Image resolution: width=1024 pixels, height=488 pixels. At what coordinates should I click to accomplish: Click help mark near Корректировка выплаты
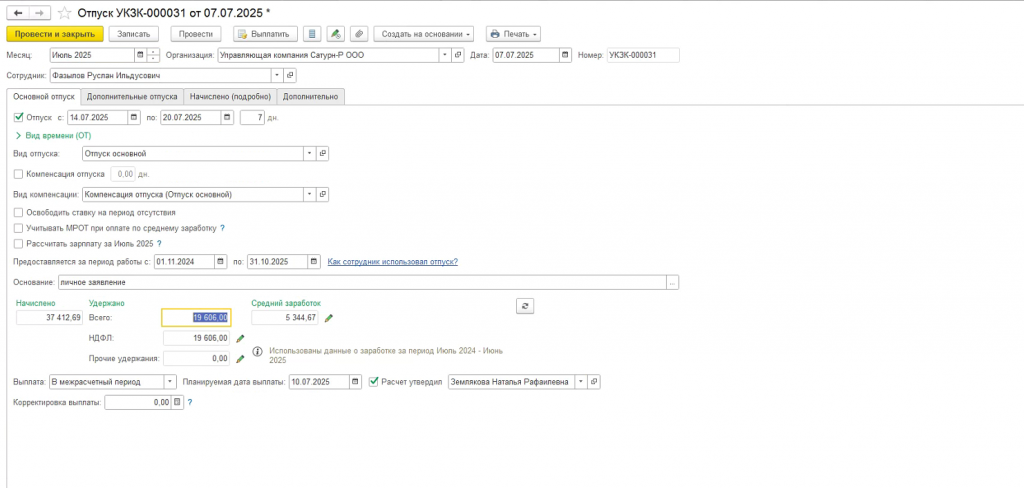pyautogui.click(x=190, y=403)
